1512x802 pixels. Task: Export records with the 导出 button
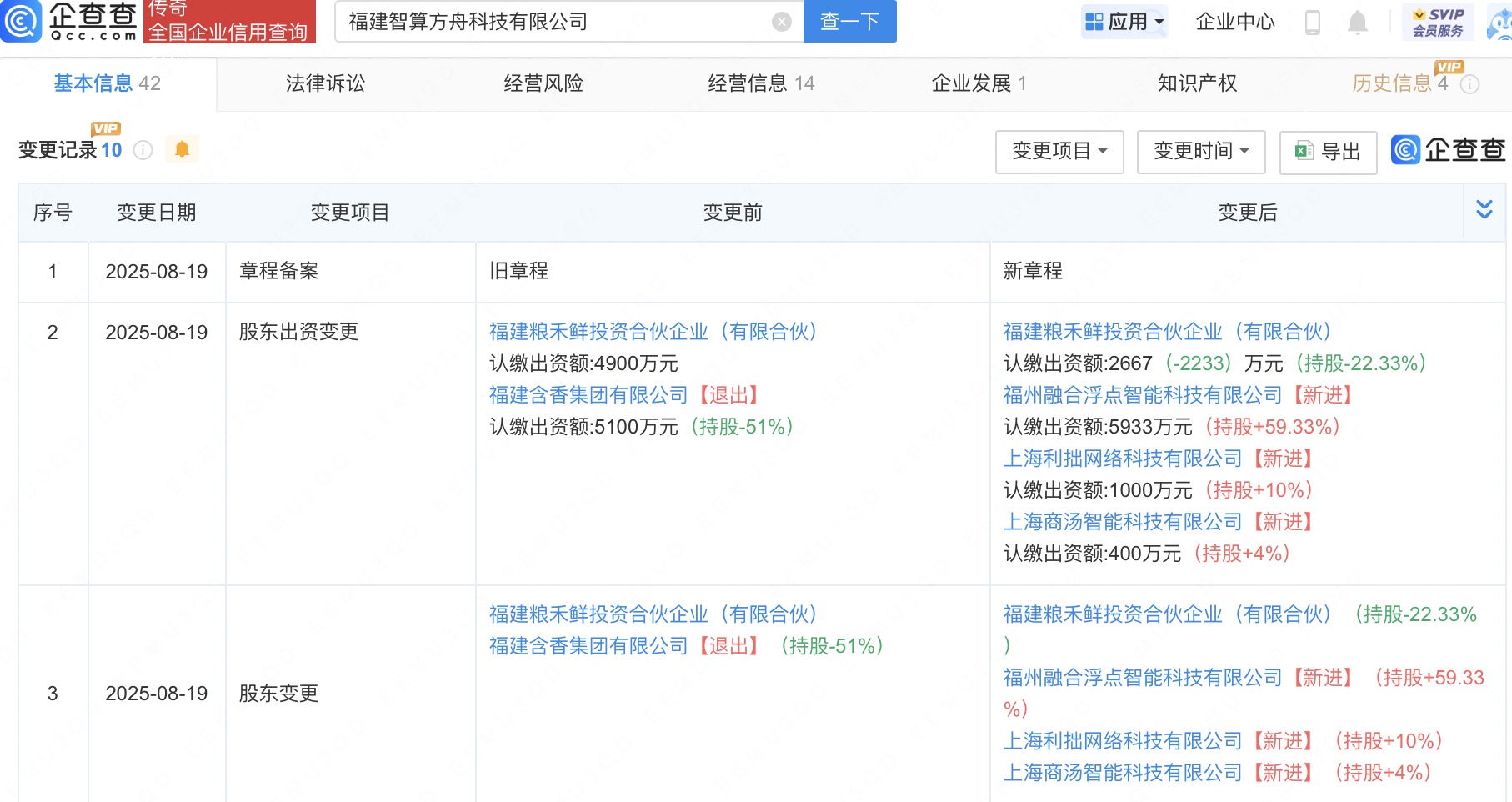point(1328,152)
